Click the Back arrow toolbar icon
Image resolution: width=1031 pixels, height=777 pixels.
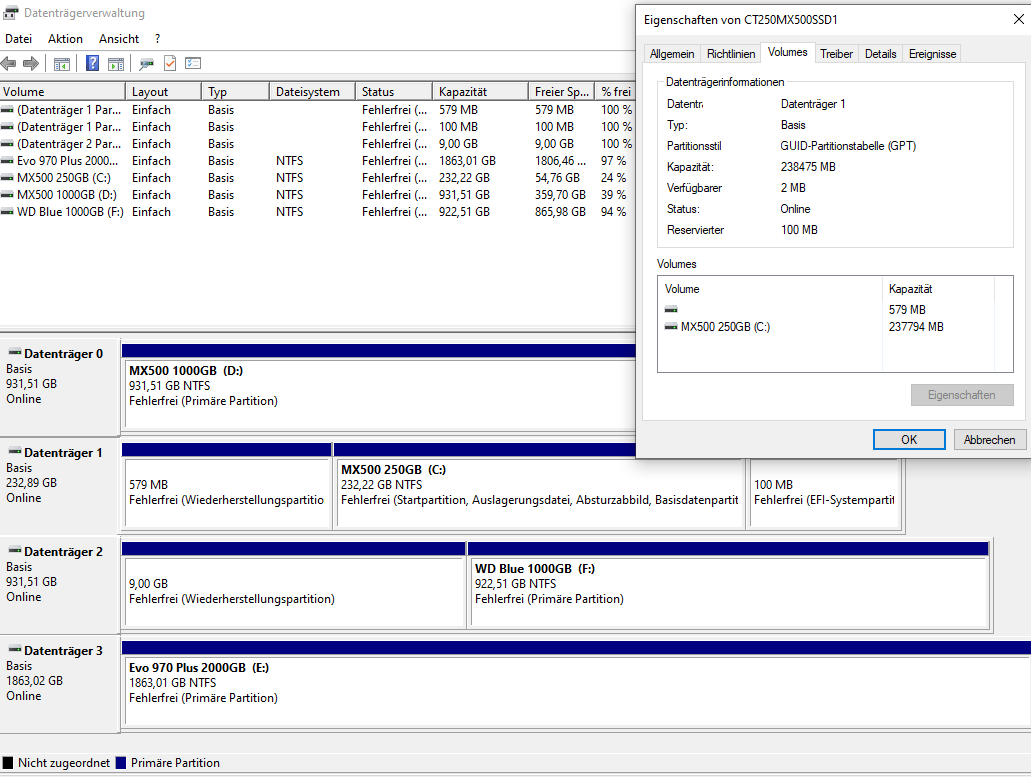9,64
